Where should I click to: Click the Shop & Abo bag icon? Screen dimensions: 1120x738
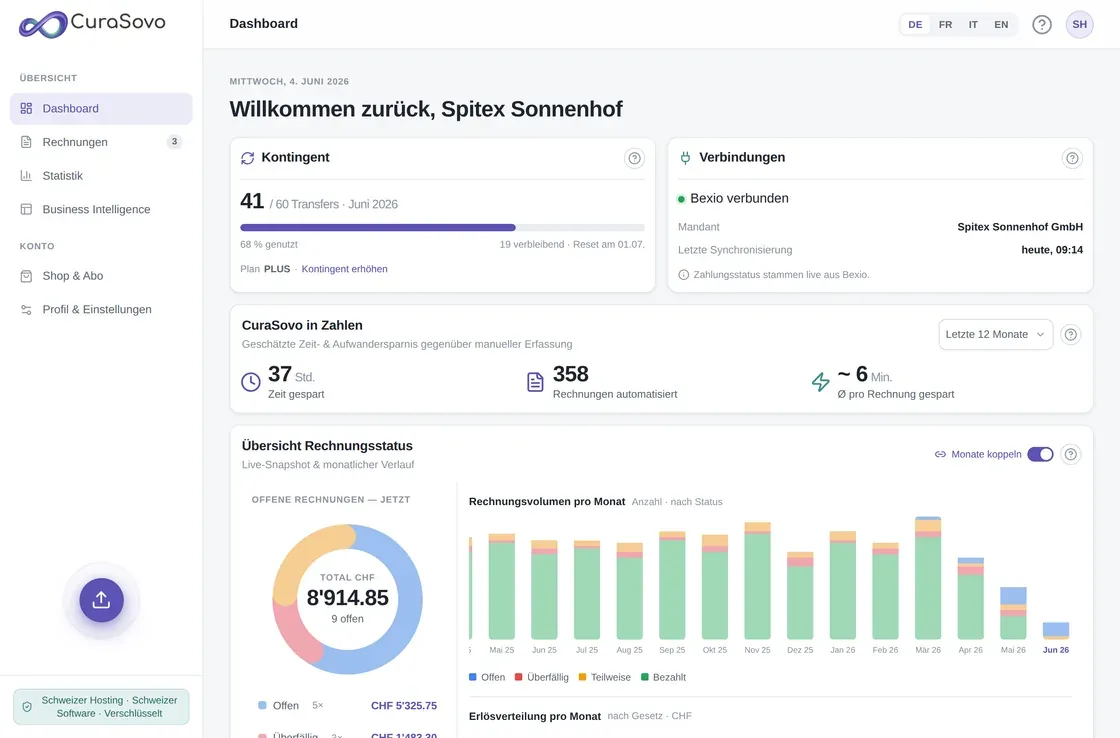tap(26, 276)
